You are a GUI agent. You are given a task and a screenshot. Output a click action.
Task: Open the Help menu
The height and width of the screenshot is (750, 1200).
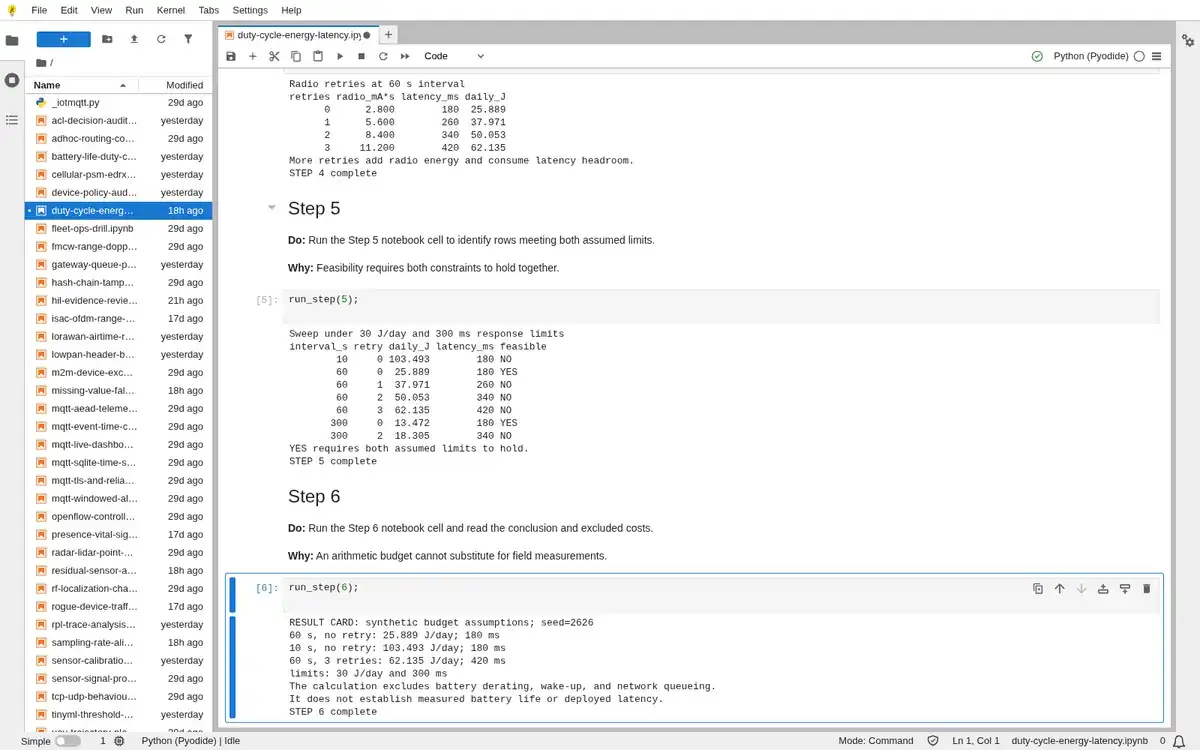point(291,10)
